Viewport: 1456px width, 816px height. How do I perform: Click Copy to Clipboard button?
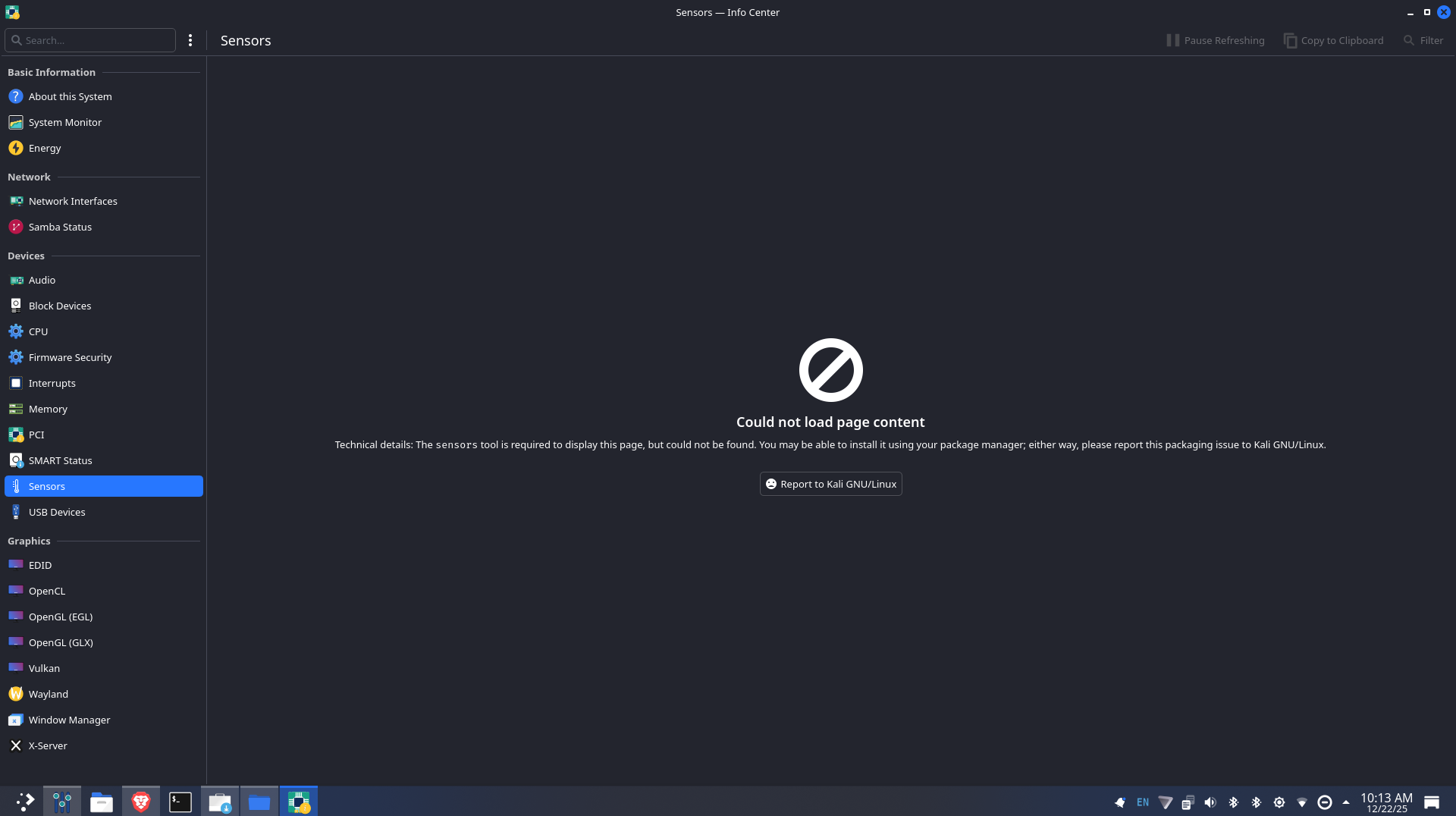point(1333,40)
